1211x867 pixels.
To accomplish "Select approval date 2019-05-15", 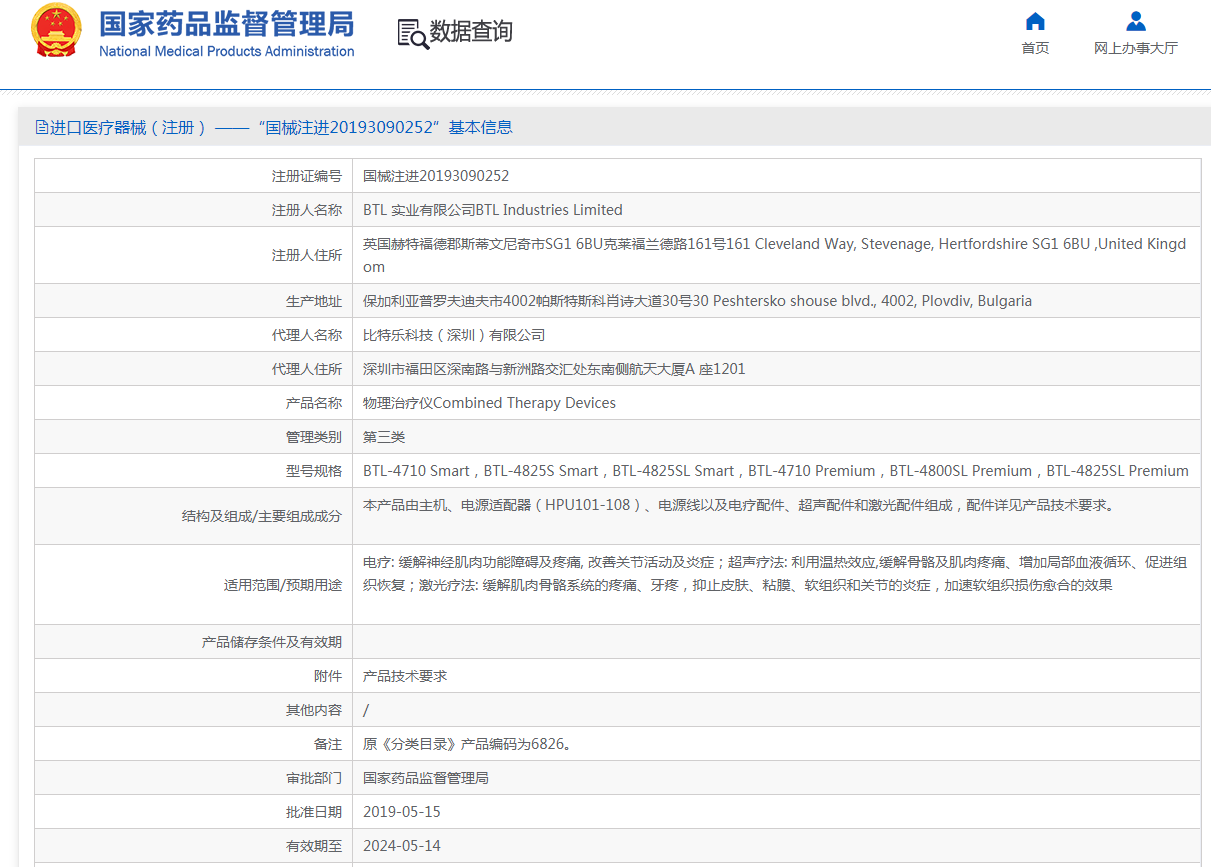I will (x=402, y=812).
